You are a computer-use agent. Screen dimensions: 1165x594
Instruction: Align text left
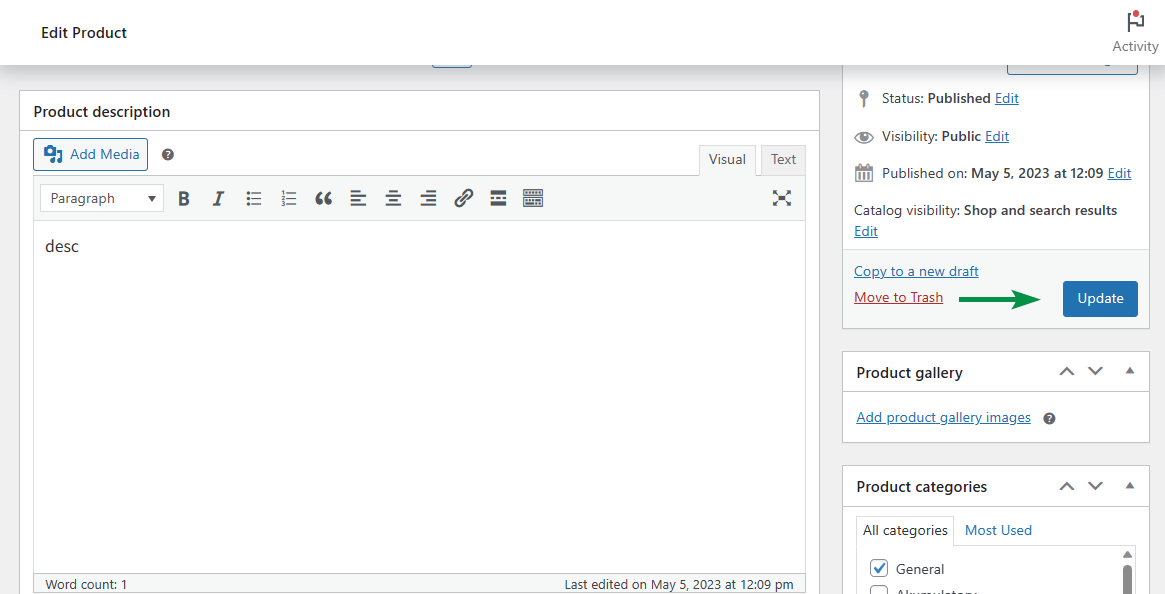tap(358, 198)
